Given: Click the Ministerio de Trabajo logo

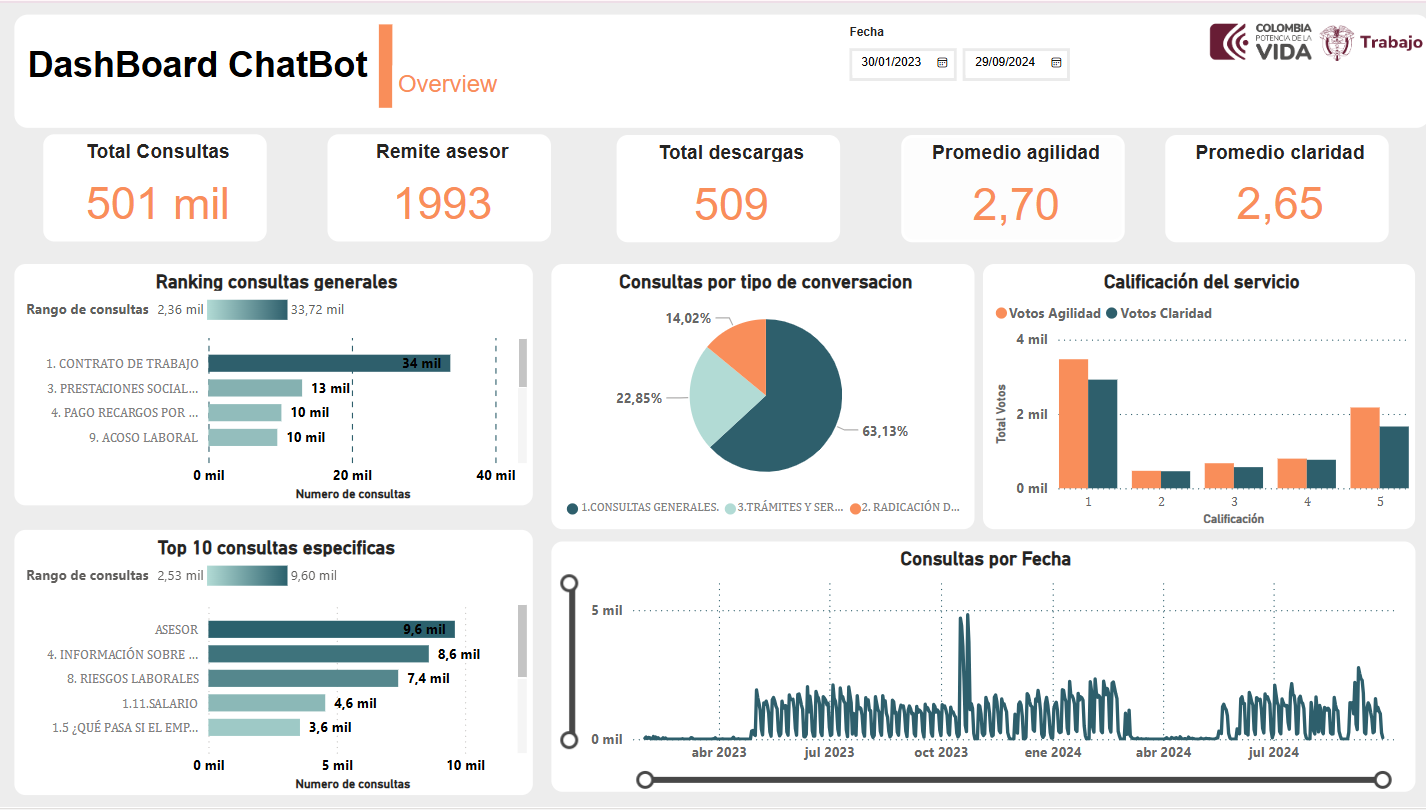Looking at the screenshot, I should click(x=1370, y=42).
